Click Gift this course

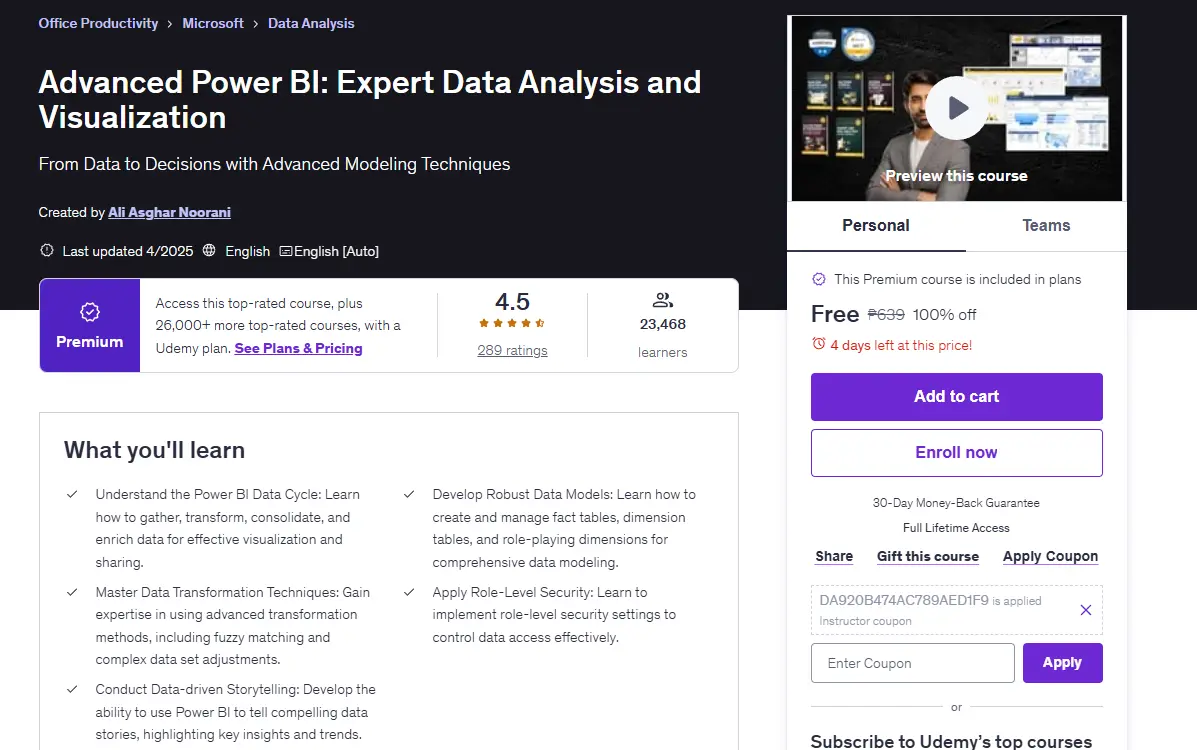[928, 557]
